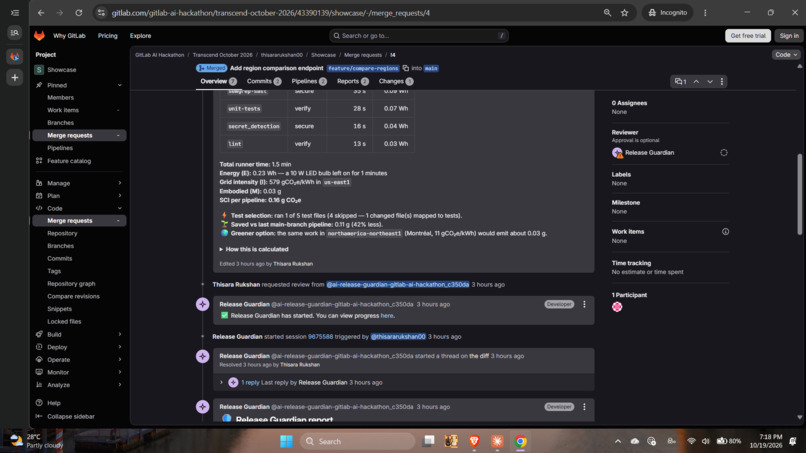Open Explore in top navigation
Image resolution: width=806 pixels, height=453 pixels.
[x=140, y=36]
